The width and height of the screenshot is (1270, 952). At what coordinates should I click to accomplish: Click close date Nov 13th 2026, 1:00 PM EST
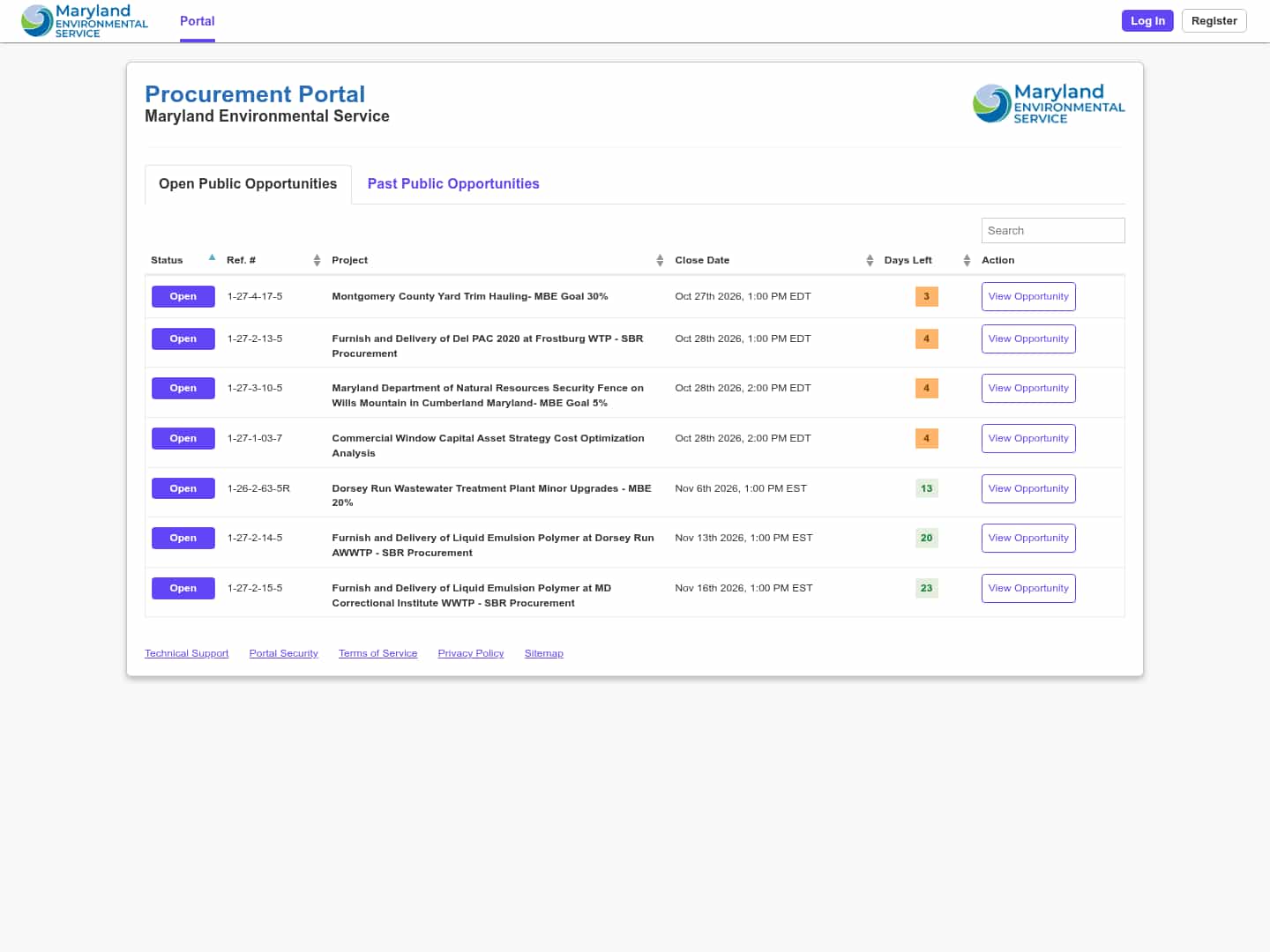click(x=743, y=539)
